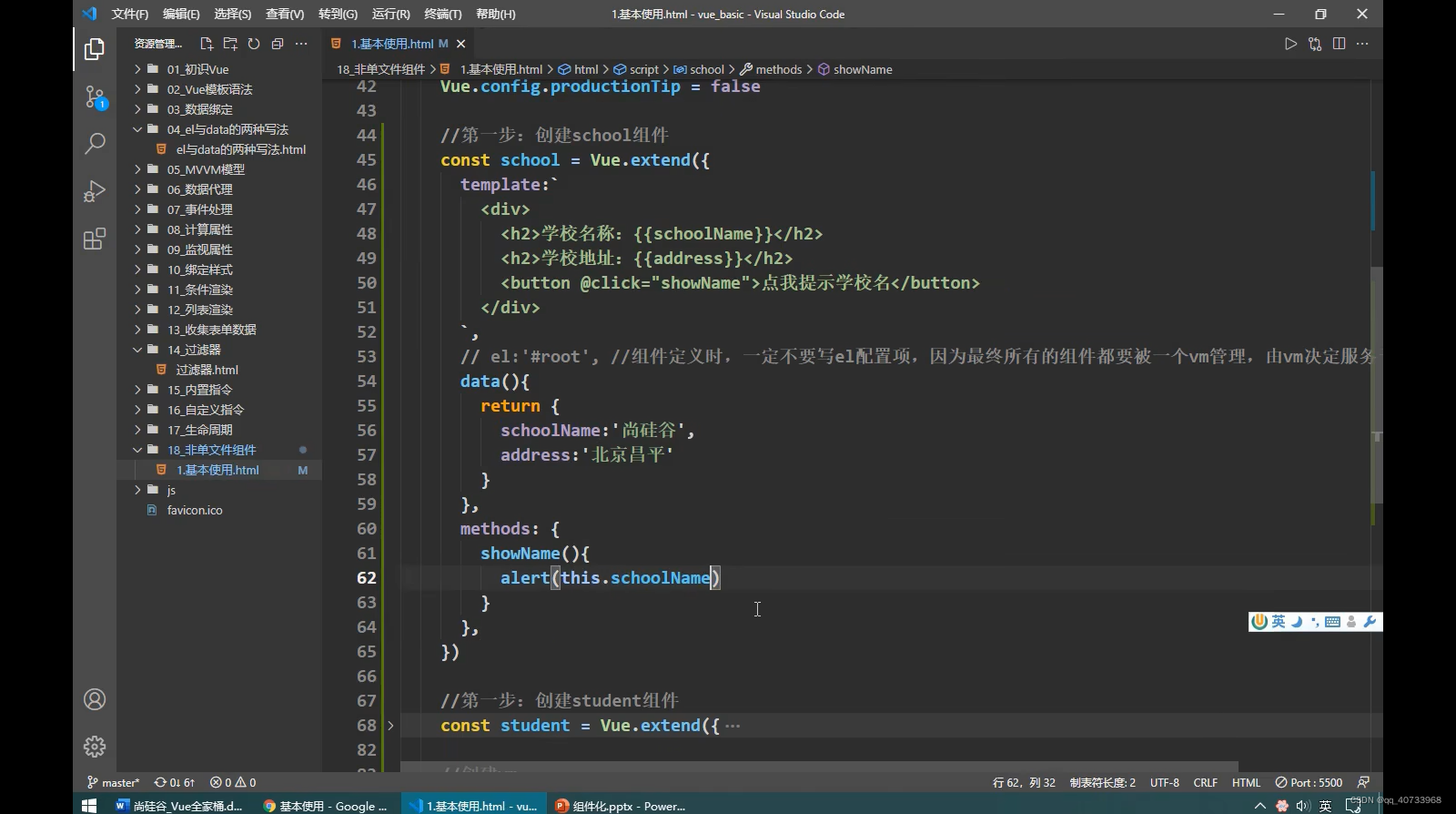Open IME toolbar wrench settings
This screenshot has height=814, width=1456.
[x=1370, y=621]
